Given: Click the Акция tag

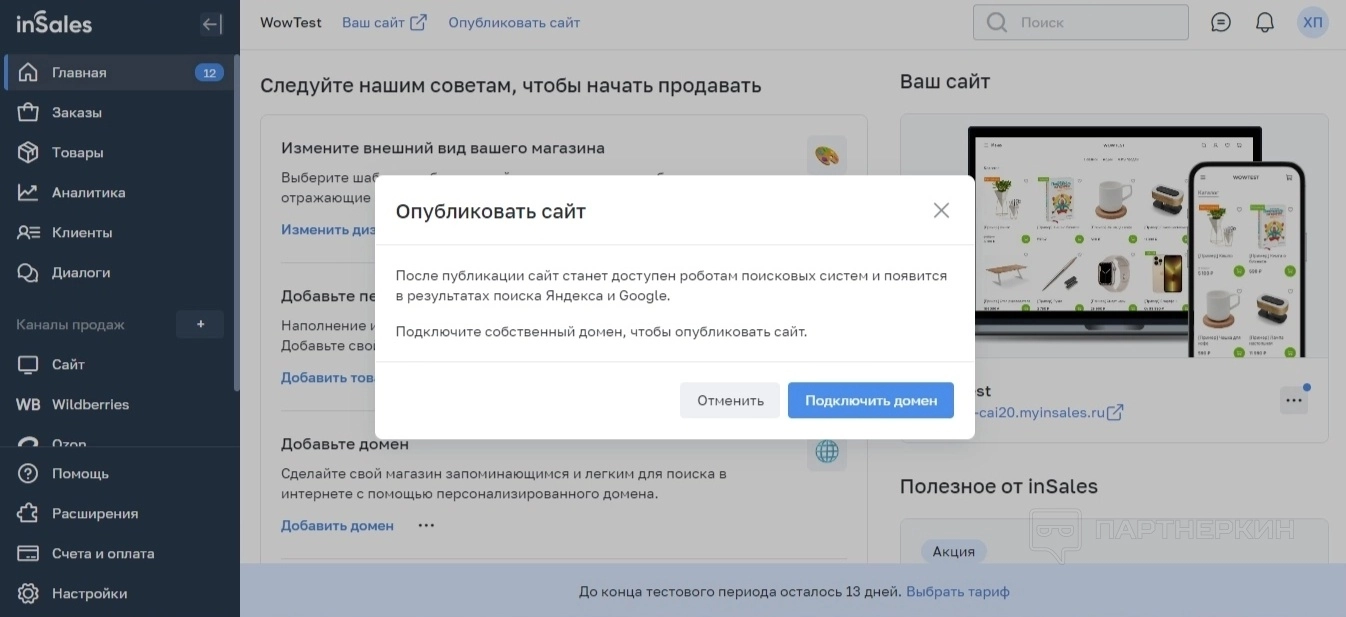Looking at the screenshot, I should [x=953, y=551].
